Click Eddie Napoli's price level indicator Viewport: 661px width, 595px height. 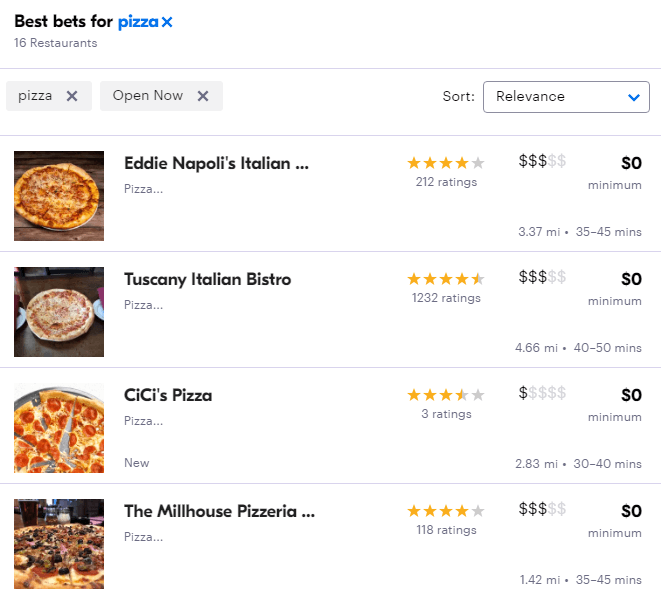pyautogui.click(x=542, y=162)
